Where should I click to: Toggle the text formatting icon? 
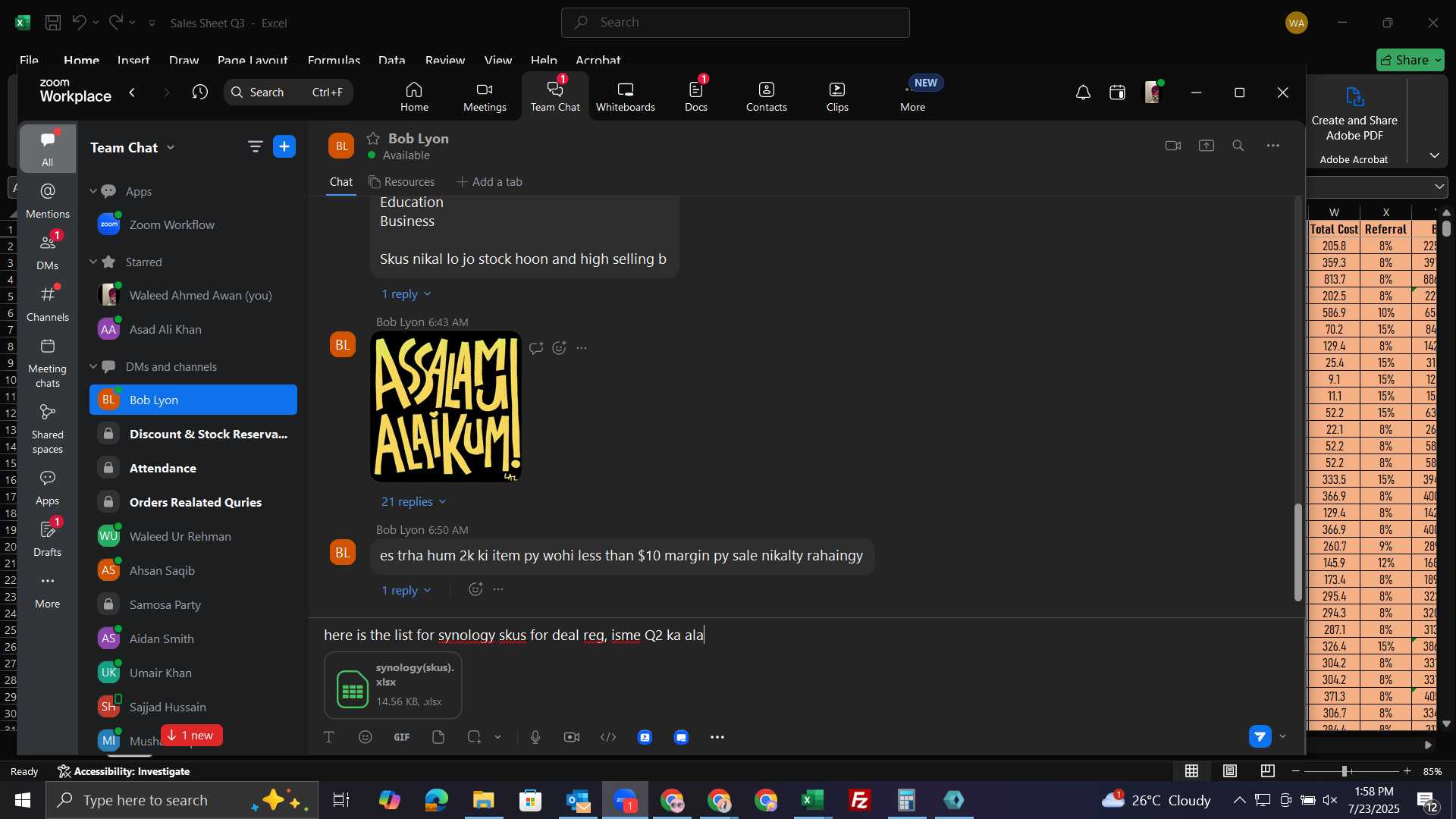pyautogui.click(x=329, y=737)
